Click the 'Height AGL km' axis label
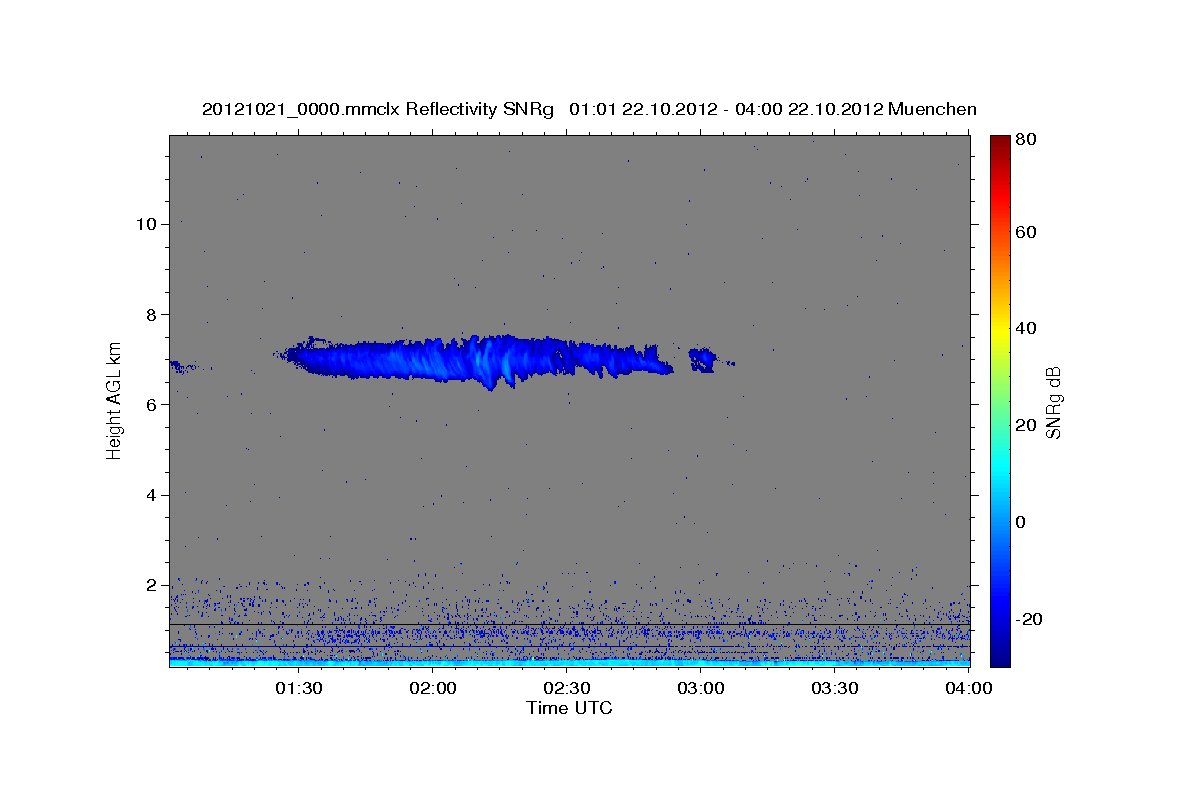 coord(114,399)
